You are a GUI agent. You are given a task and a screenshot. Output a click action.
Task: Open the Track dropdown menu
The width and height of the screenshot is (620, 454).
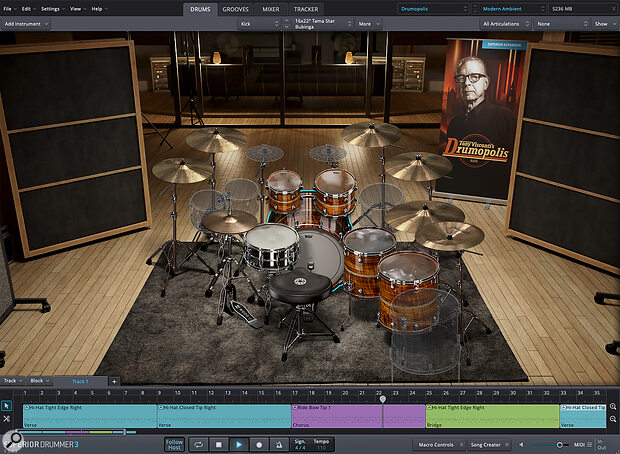(13, 381)
